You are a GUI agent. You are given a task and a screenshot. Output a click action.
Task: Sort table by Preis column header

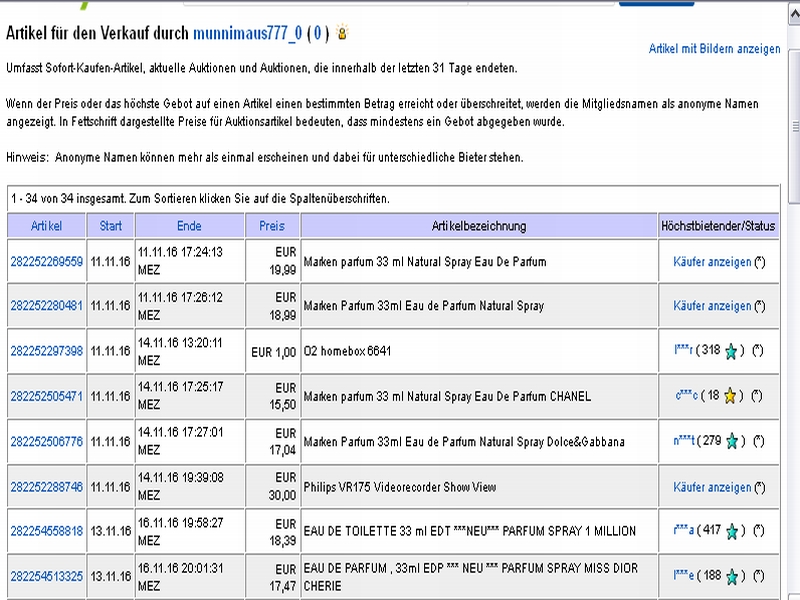271,226
